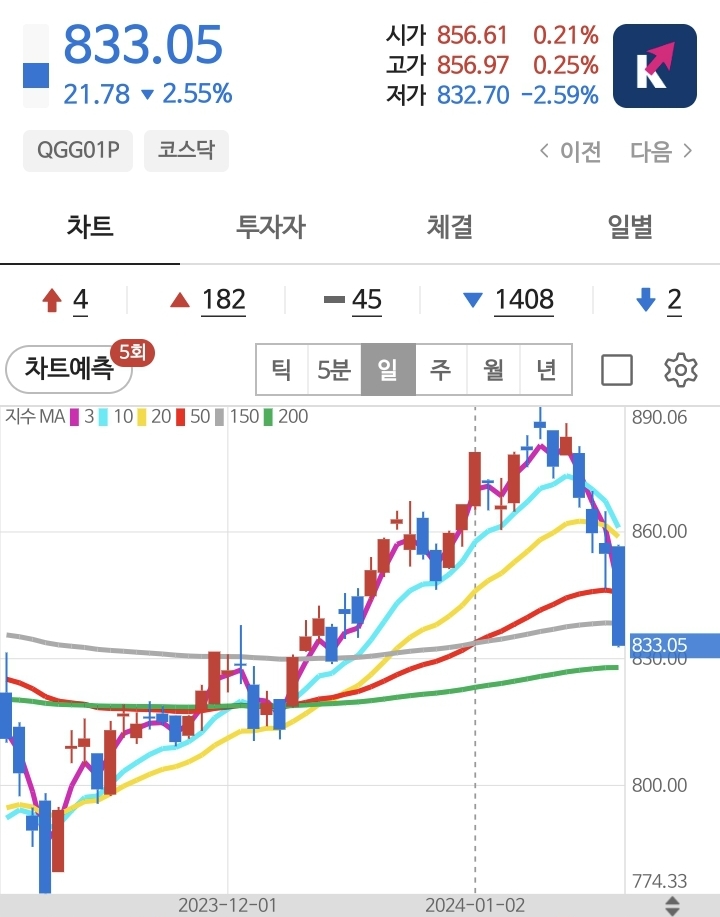Open the K app logo icon
The image size is (720, 917).
[654, 66]
